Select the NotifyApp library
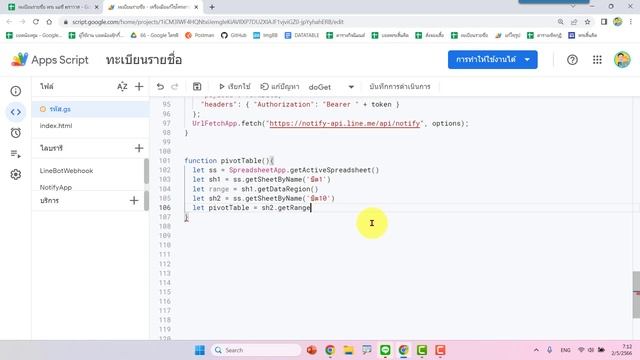640x360 pixels. (x=56, y=187)
